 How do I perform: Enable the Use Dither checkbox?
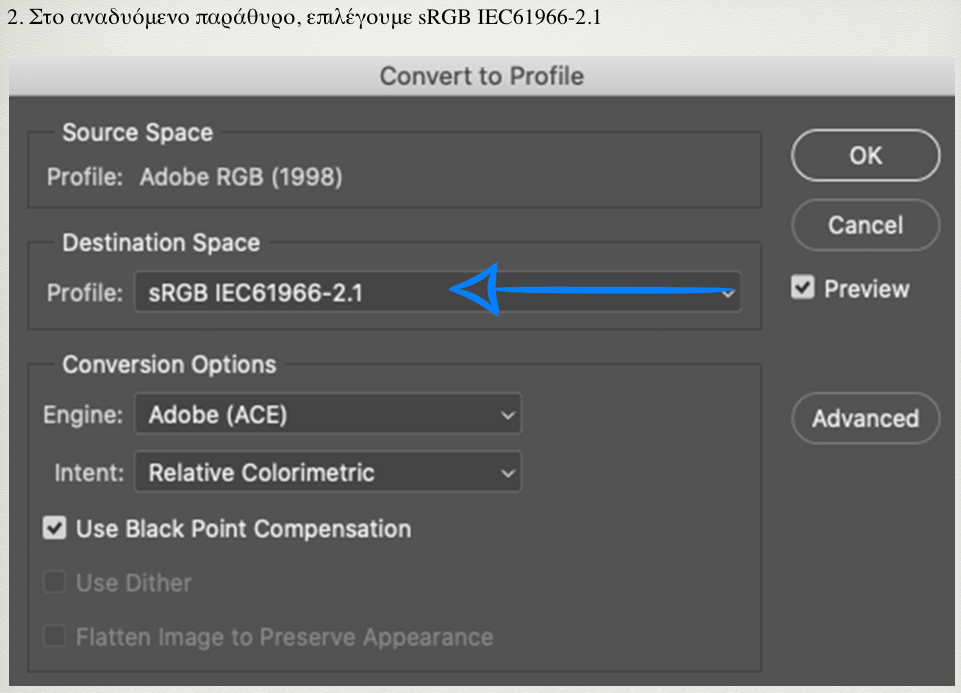55,583
